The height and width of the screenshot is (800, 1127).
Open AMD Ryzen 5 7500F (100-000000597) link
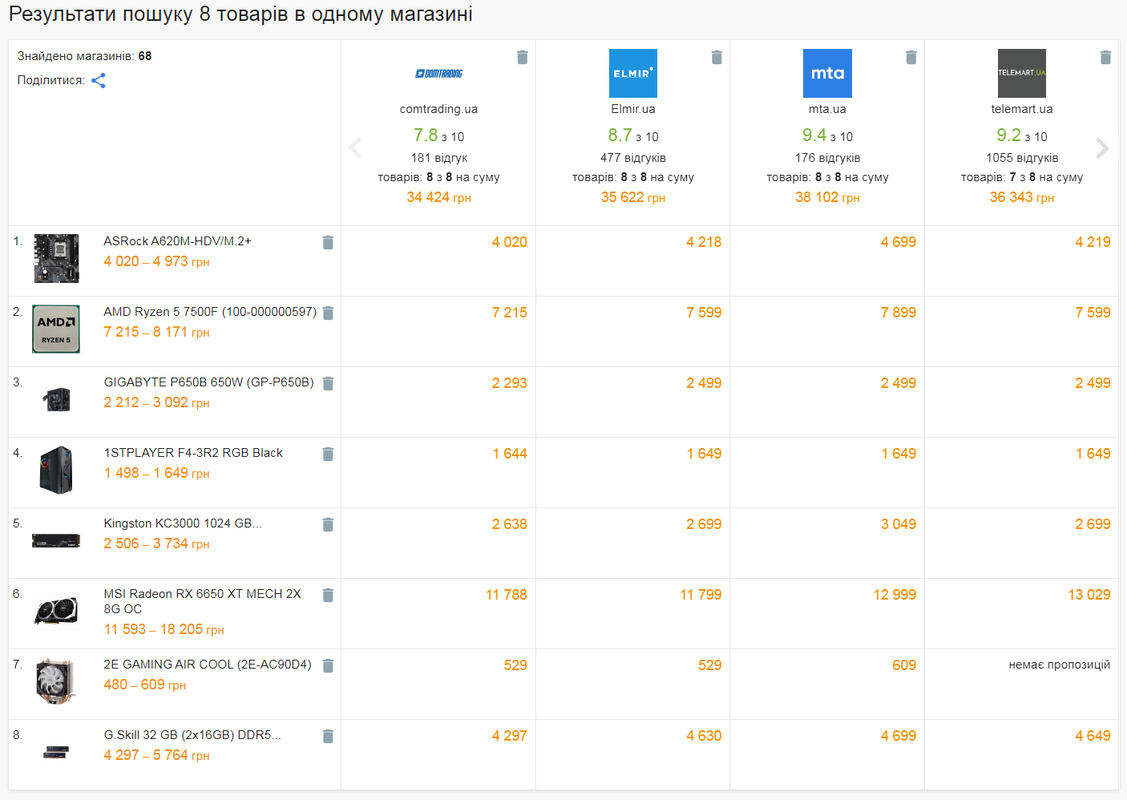point(210,311)
